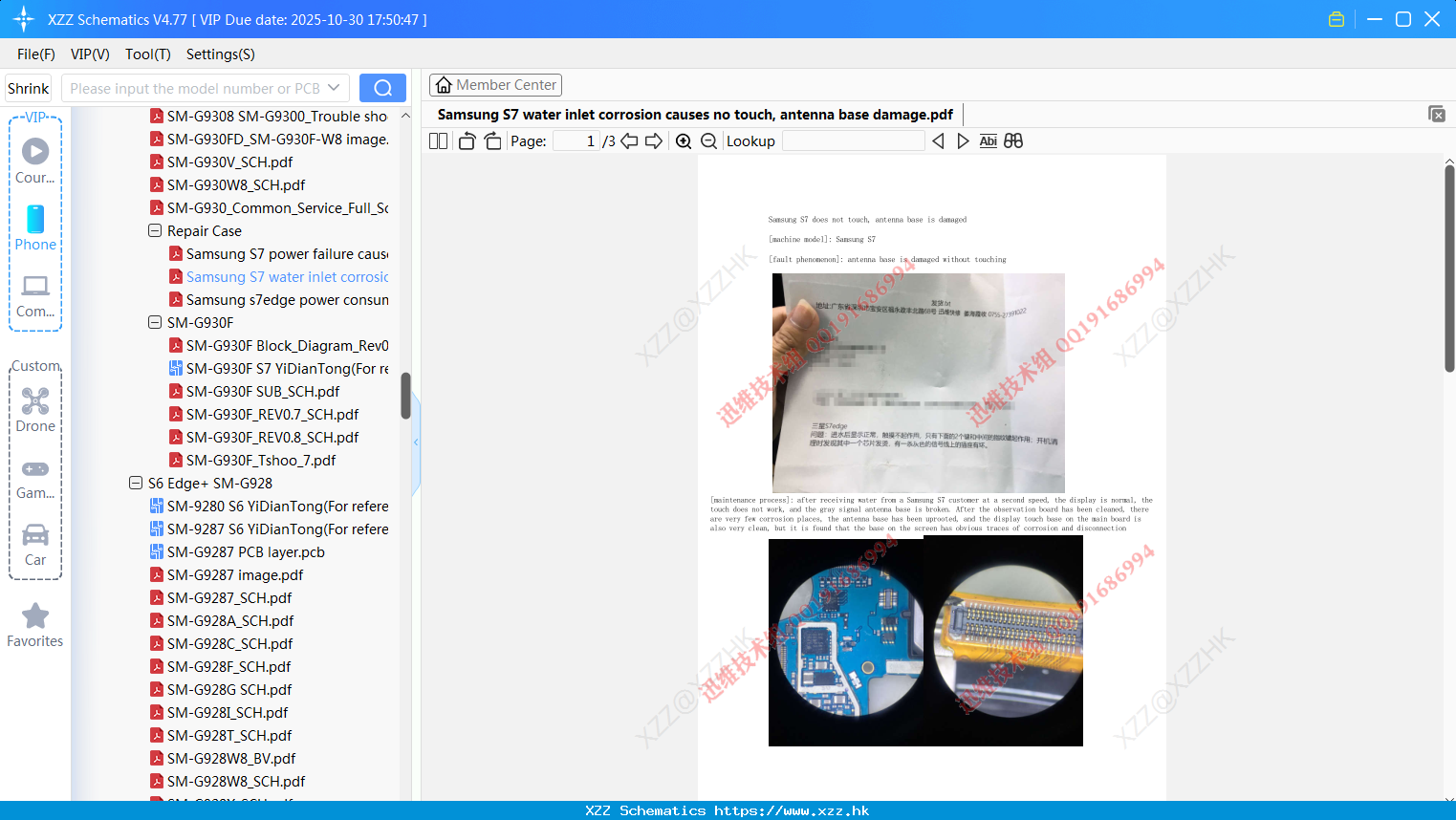Click the PDF viewer vertical scrollbar thumb
The image size is (1456, 820).
pos(1449,269)
